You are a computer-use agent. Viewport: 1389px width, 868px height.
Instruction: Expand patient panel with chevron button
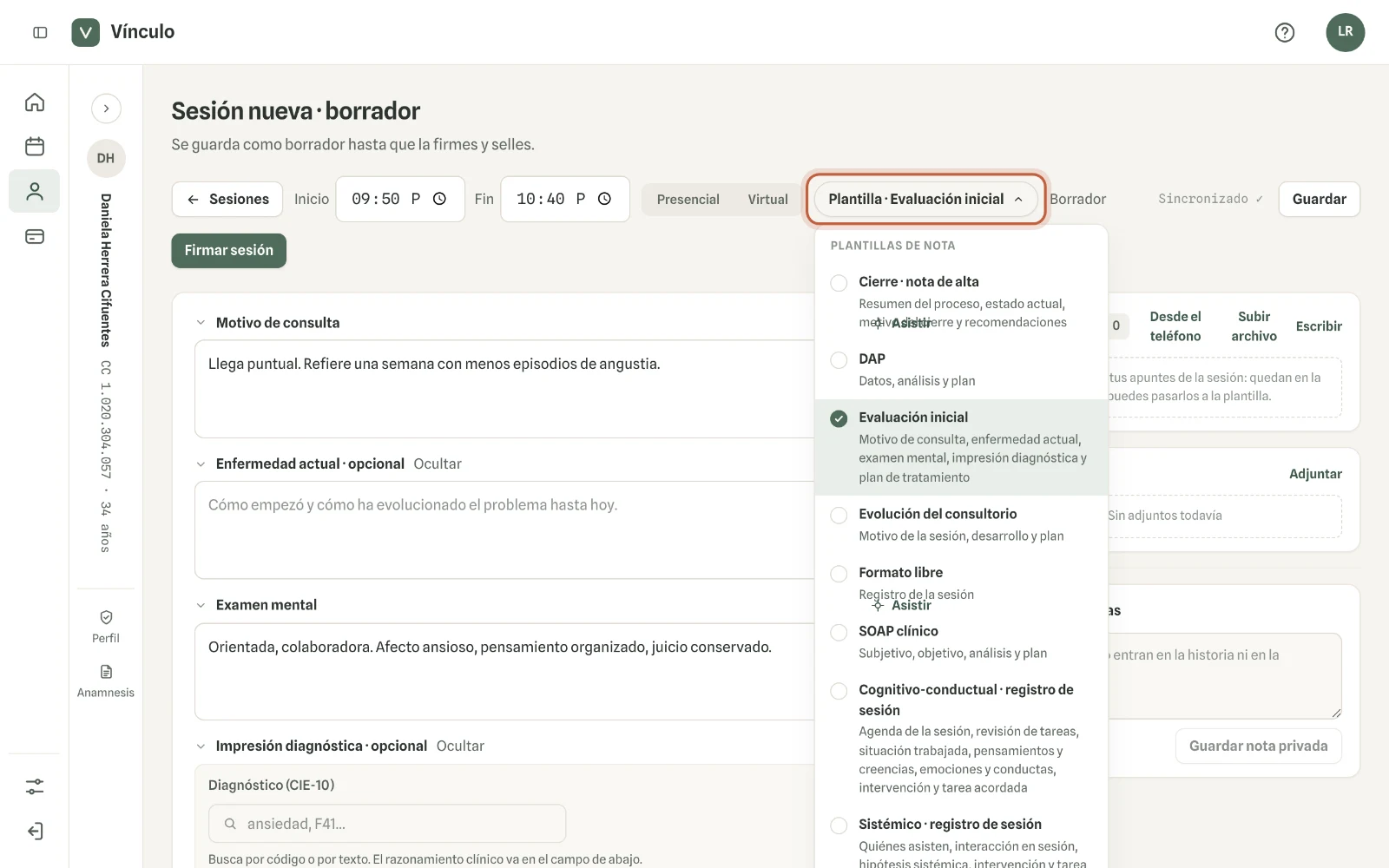click(106, 108)
